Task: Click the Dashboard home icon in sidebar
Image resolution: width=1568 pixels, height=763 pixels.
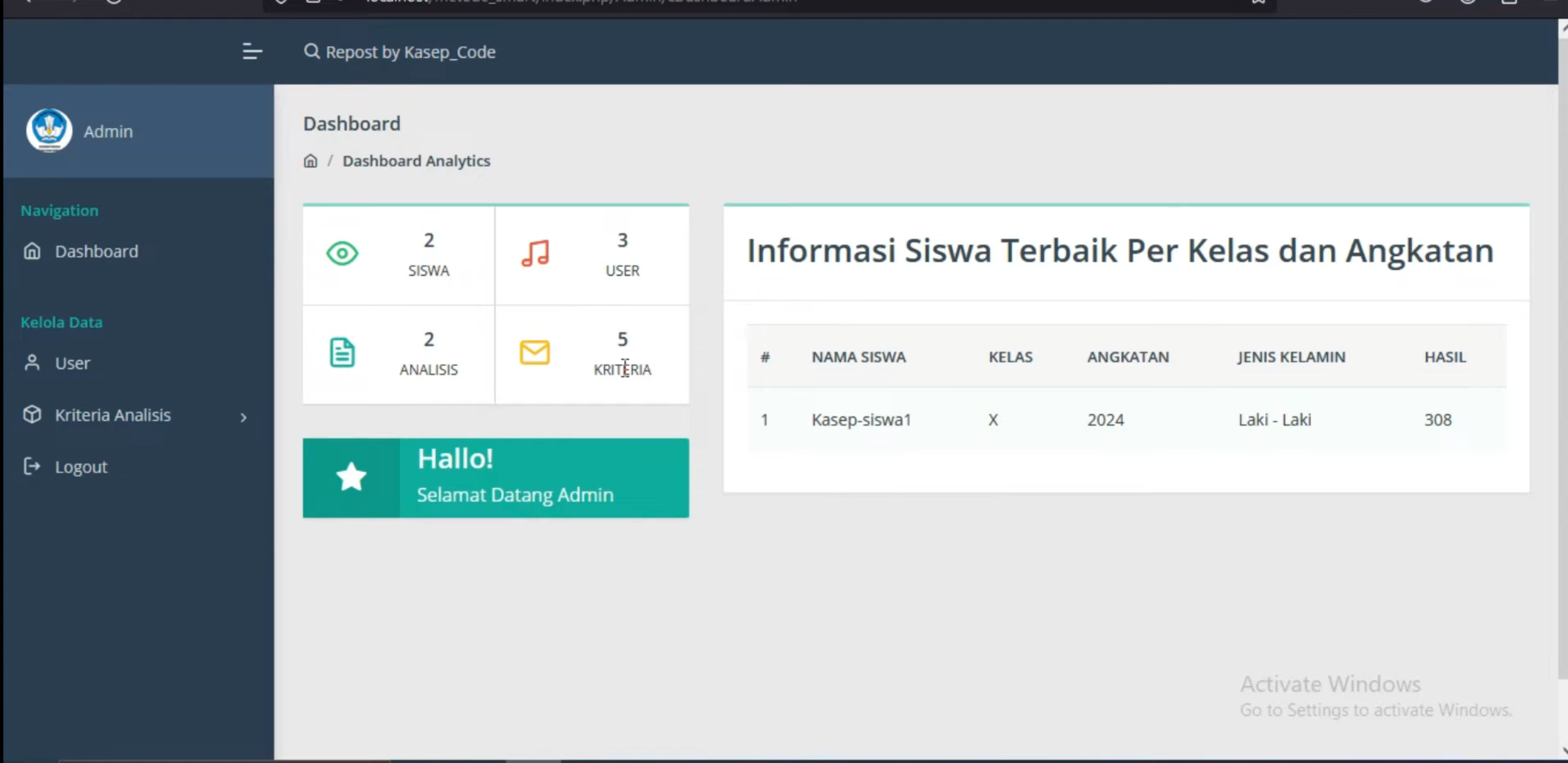Action: [x=32, y=251]
